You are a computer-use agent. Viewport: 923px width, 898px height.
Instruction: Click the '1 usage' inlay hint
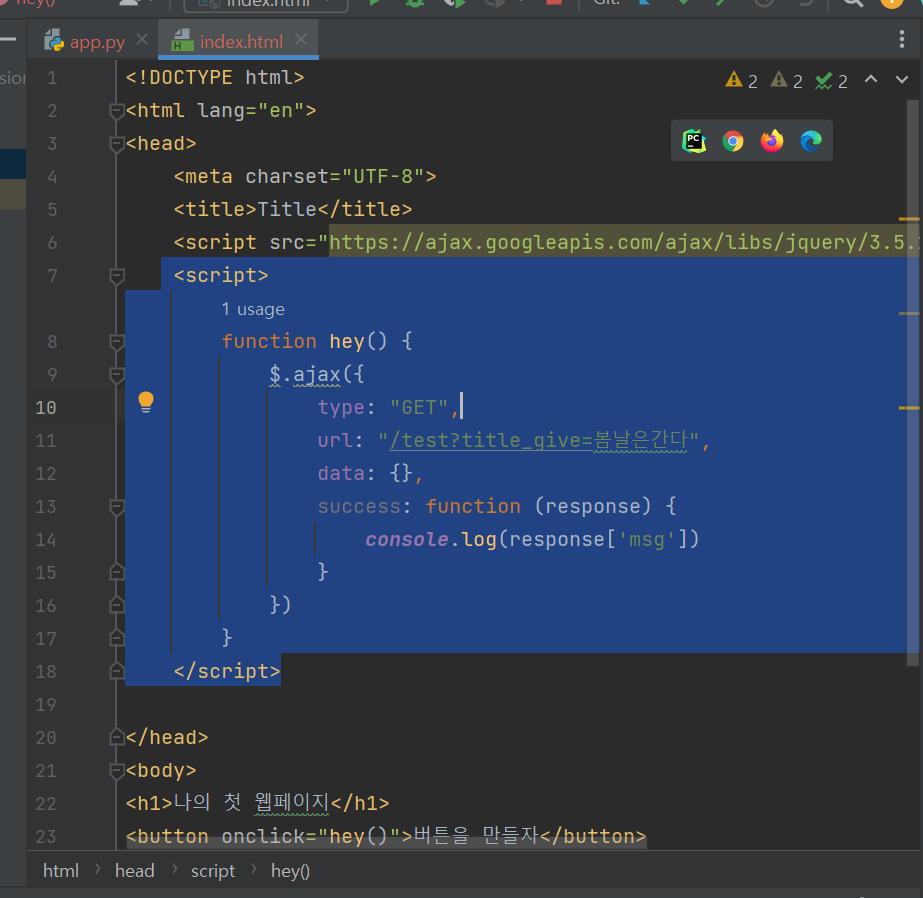pyautogui.click(x=253, y=309)
